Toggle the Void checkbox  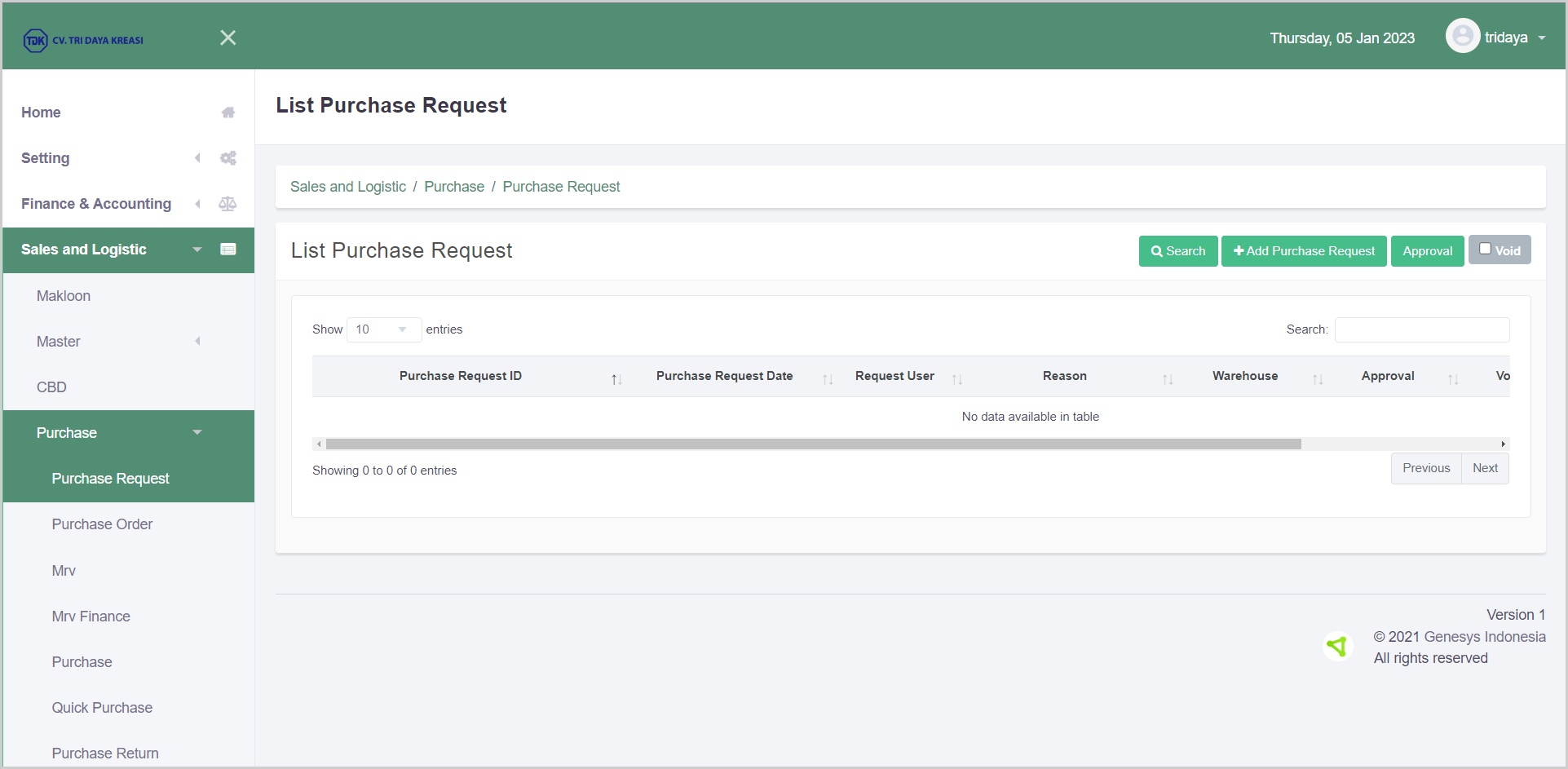tap(1485, 249)
